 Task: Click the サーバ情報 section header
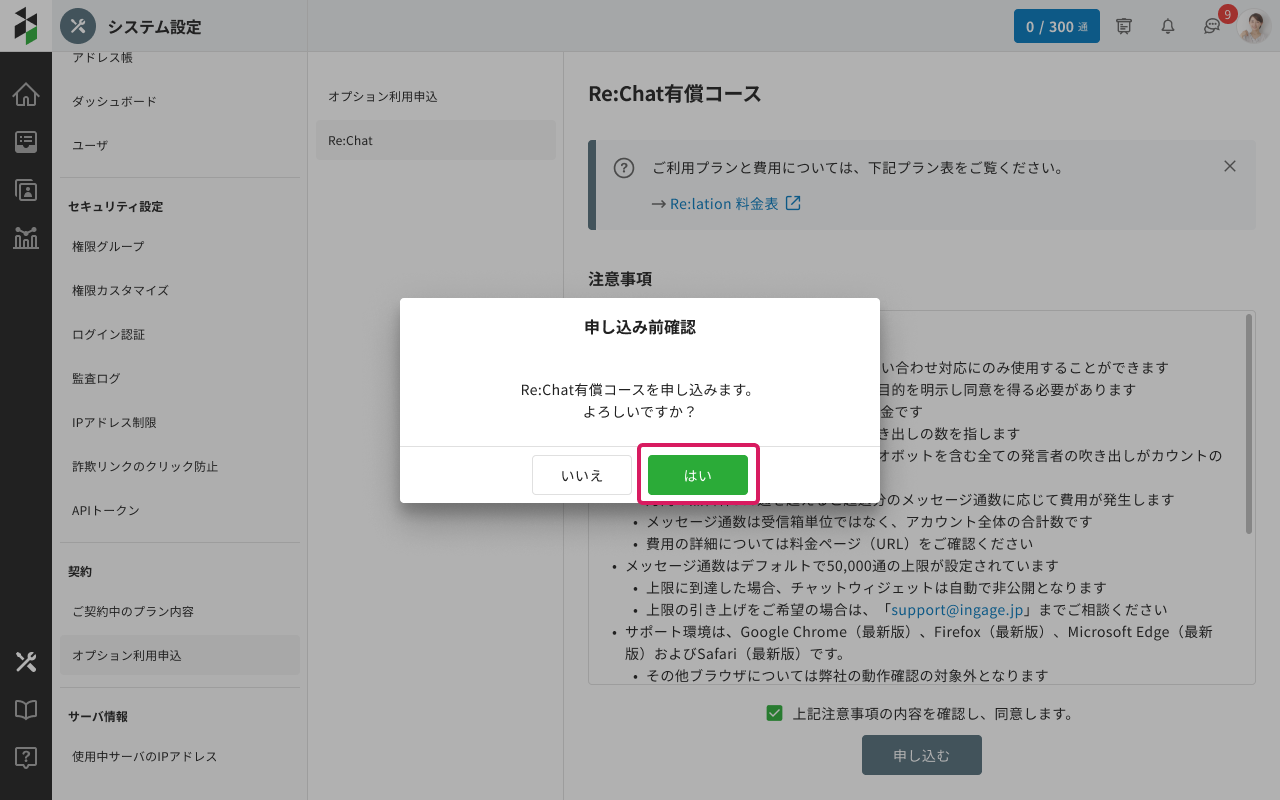pos(98,716)
